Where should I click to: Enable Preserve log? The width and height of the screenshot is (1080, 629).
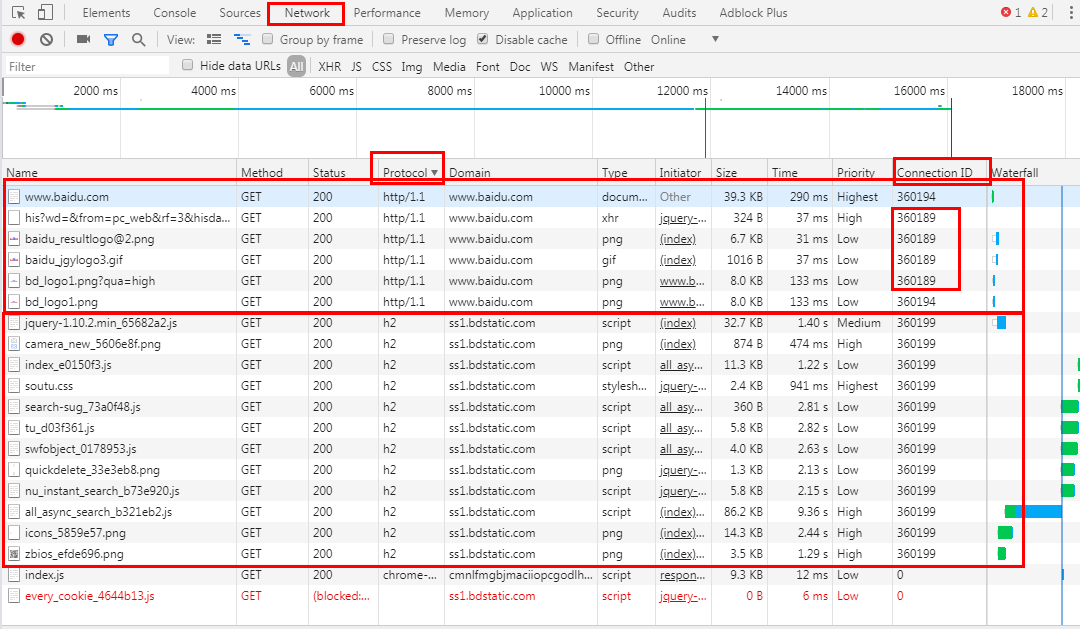point(388,39)
